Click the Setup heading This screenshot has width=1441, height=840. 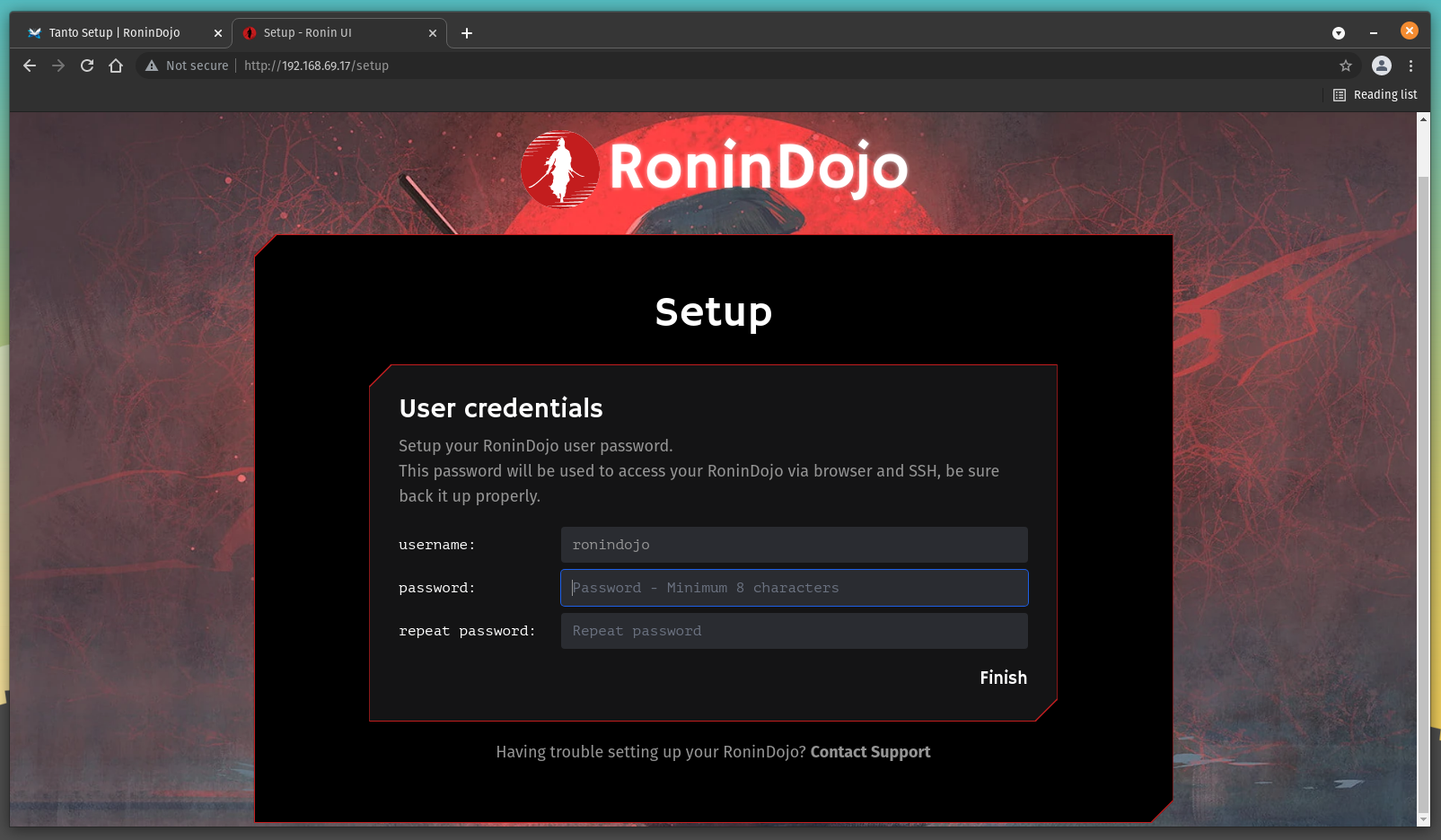[714, 312]
